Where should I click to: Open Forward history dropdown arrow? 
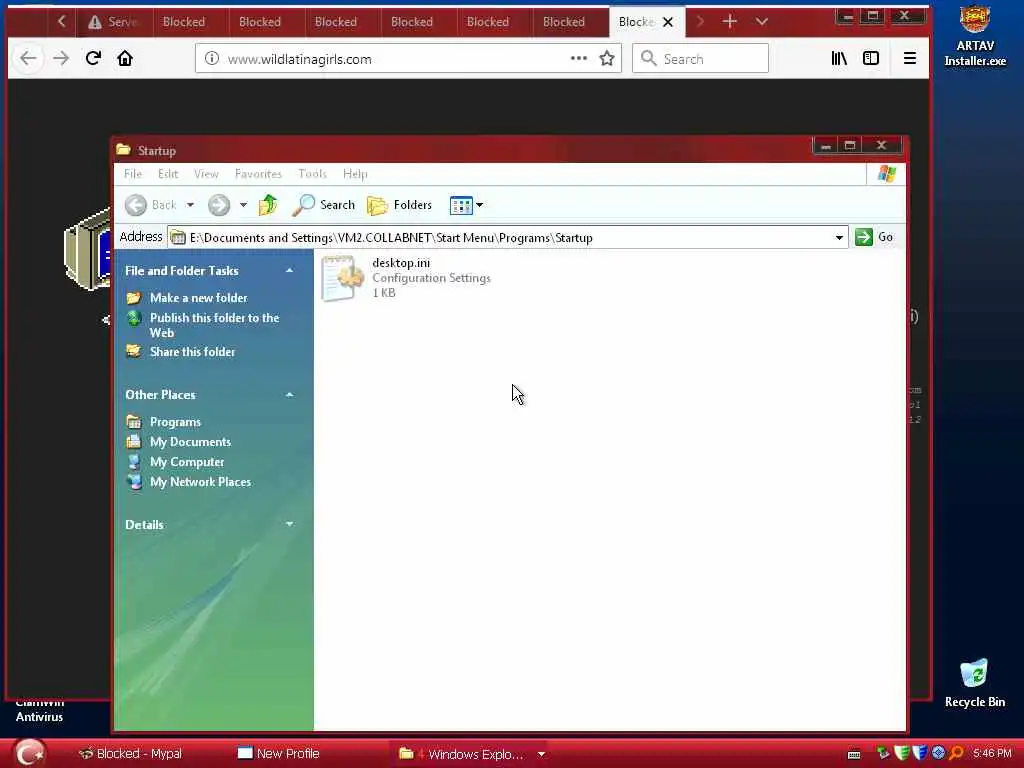click(243, 205)
